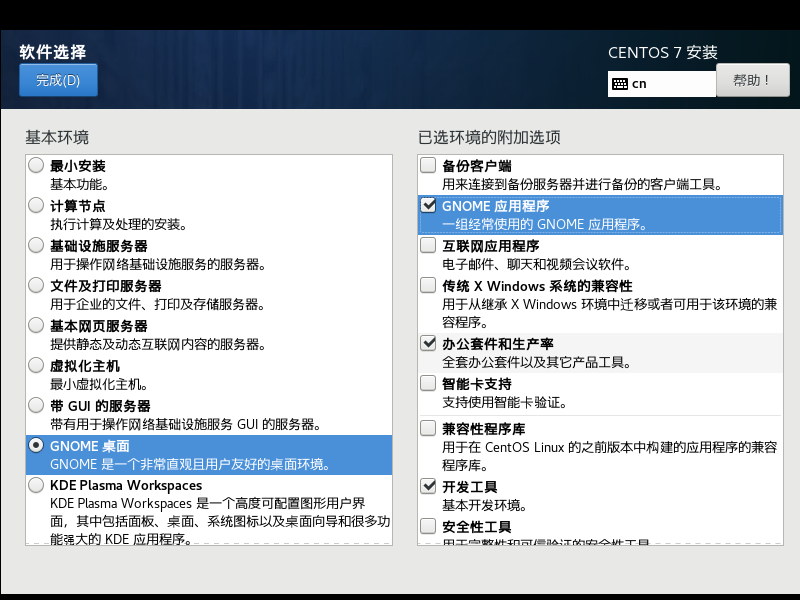Enable the 智能卡支持 checkbox
800x600 pixels.
coord(428,383)
